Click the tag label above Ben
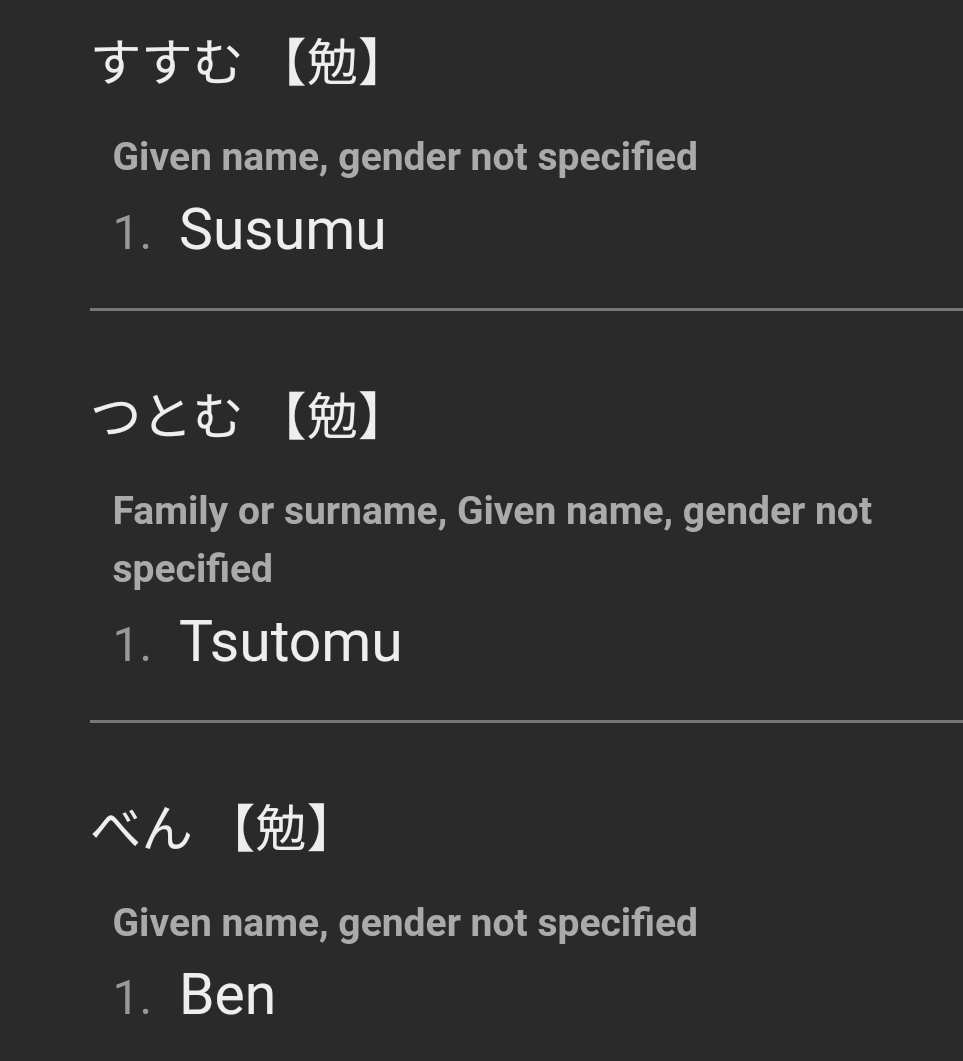 pyautogui.click(x=405, y=923)
